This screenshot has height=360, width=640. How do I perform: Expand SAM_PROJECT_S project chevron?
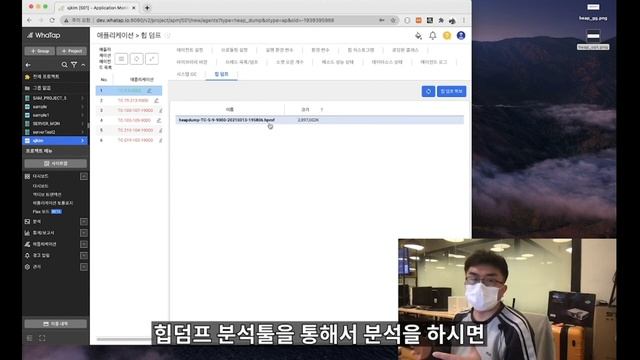click(x=83, y=98)
